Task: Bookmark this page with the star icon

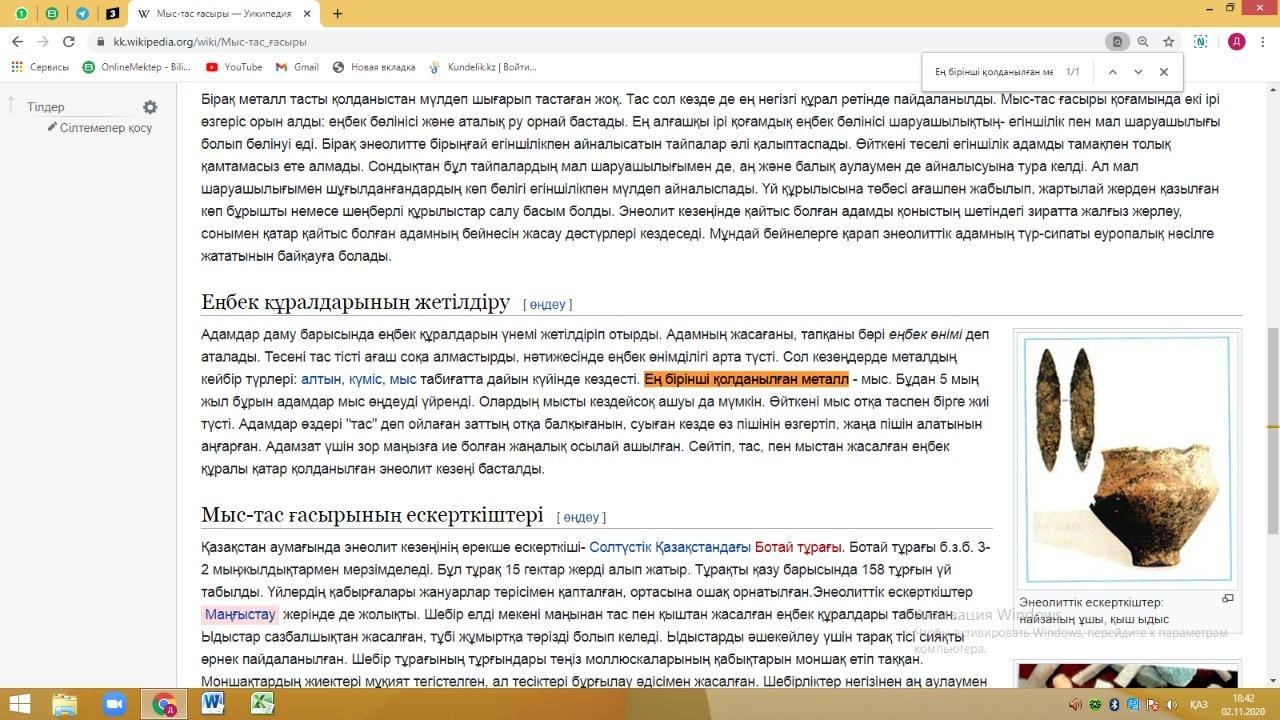Action: [x=1168, y=42]
